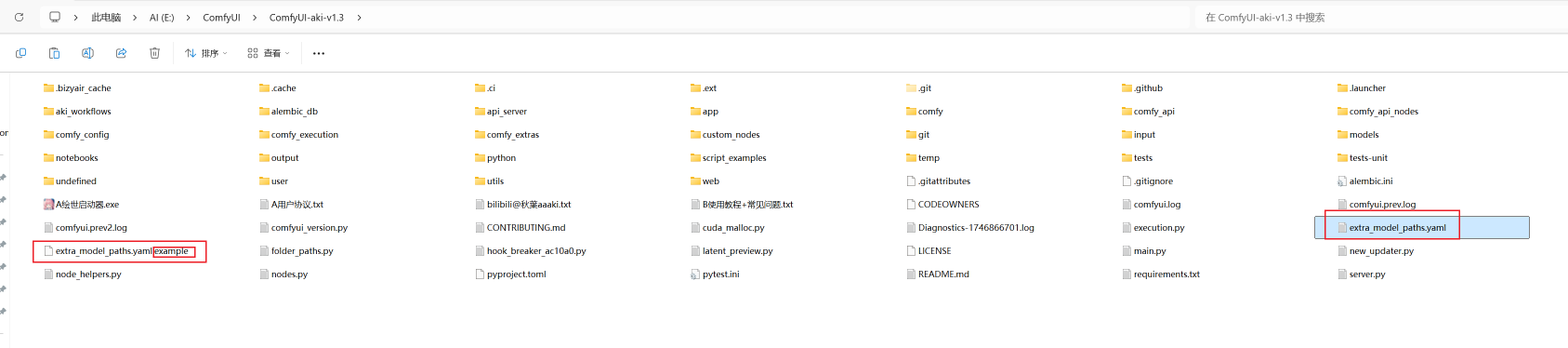Viewport: 1568px width, 348px height.
Task: Select new_updater.py file
Action: [x=1376, y=250]
